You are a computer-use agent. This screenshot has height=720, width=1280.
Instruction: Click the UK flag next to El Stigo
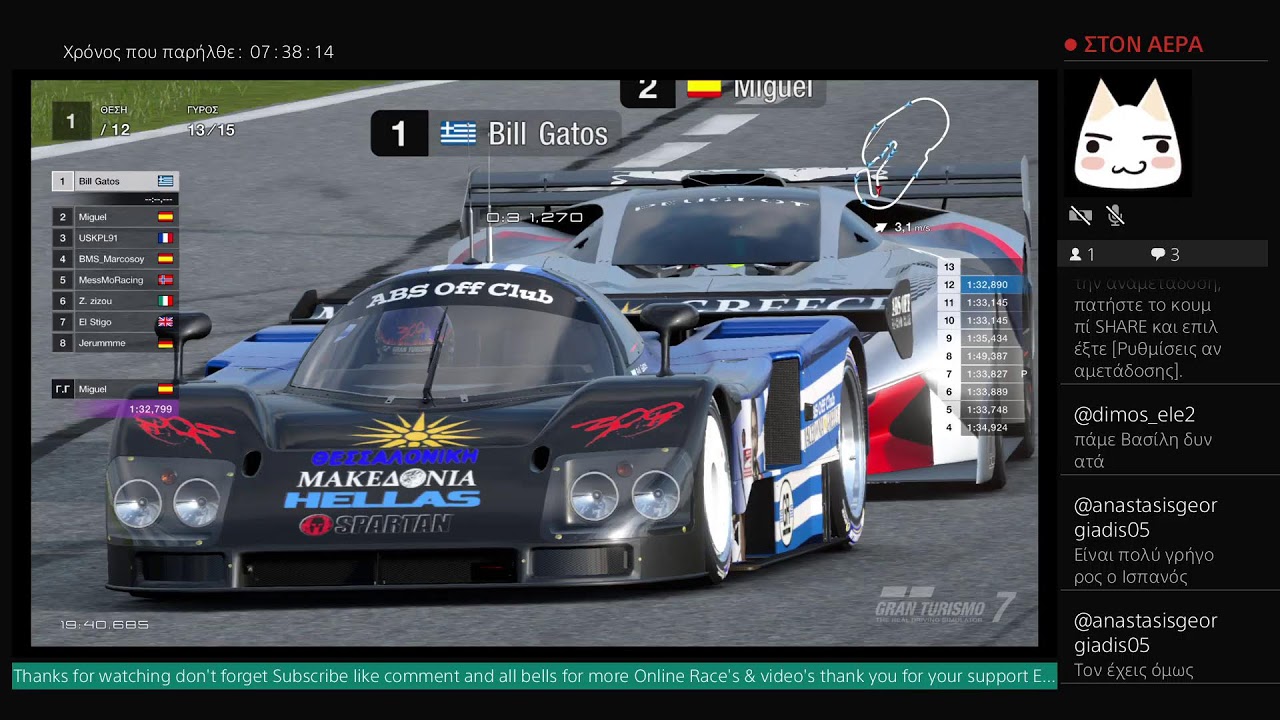166,322
